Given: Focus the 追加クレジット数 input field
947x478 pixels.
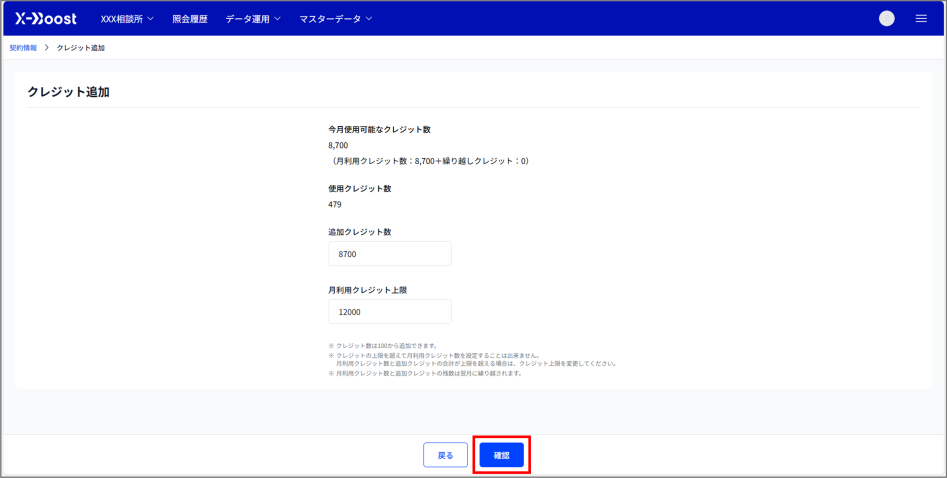Looking at the screenshot, I should coord(390,254).
